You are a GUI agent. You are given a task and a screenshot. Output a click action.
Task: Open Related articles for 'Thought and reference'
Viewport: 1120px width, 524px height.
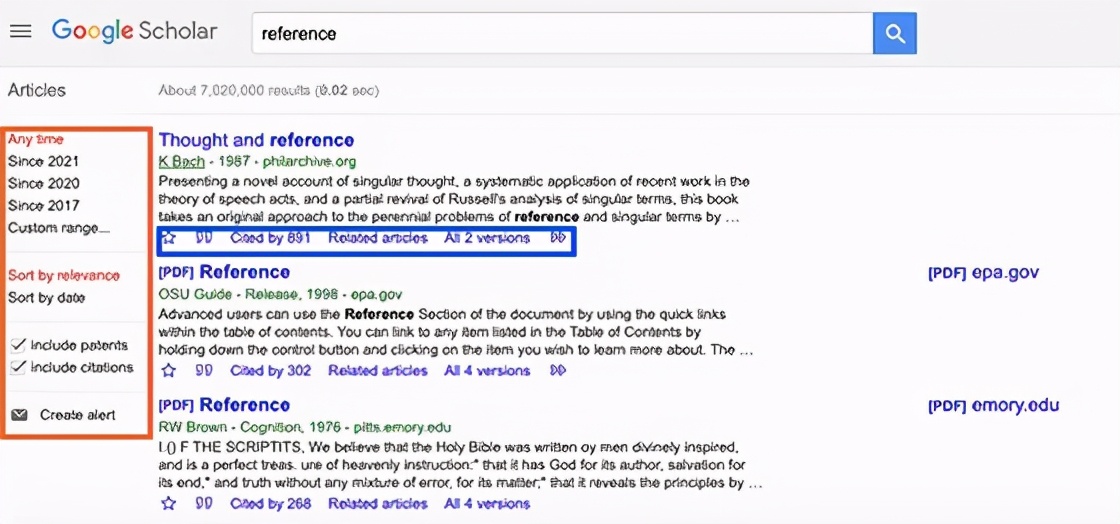click(x=378, y=238)
